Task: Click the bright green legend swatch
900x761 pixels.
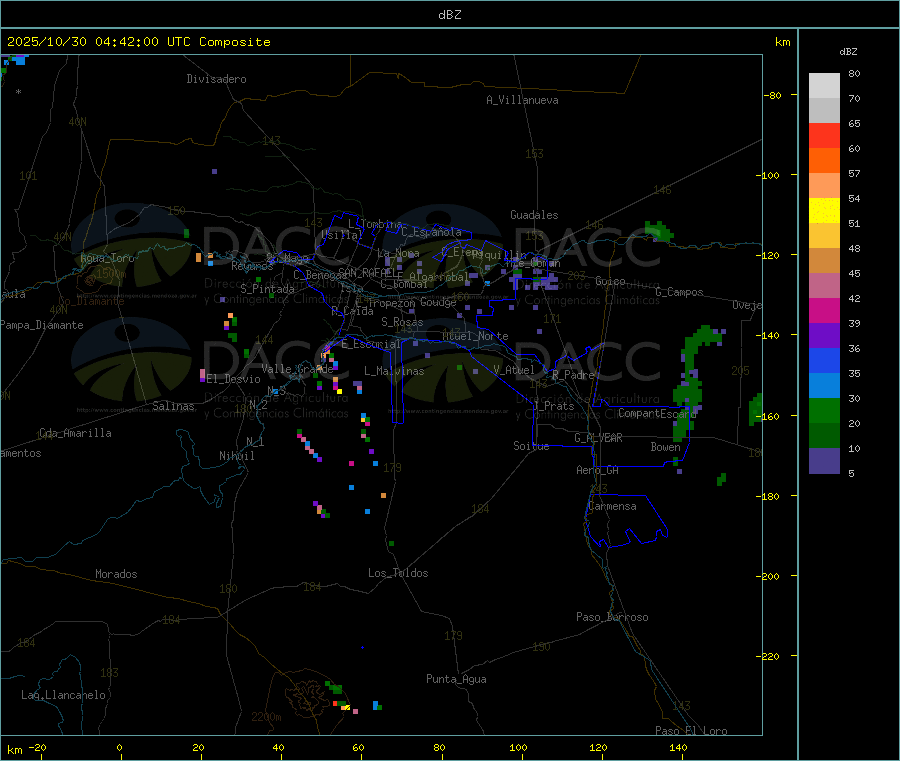Action: [824, 410]
